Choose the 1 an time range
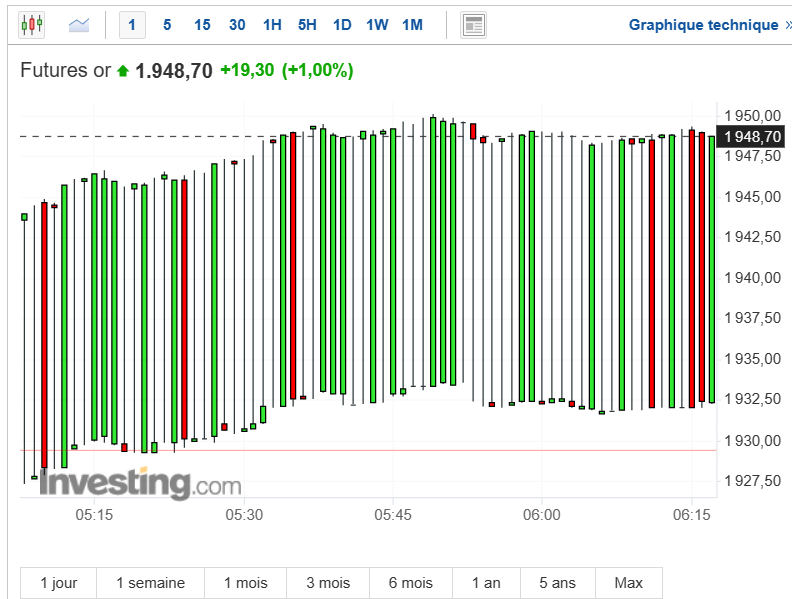Viewport: 792px width, 599px height. click(486, 583)
